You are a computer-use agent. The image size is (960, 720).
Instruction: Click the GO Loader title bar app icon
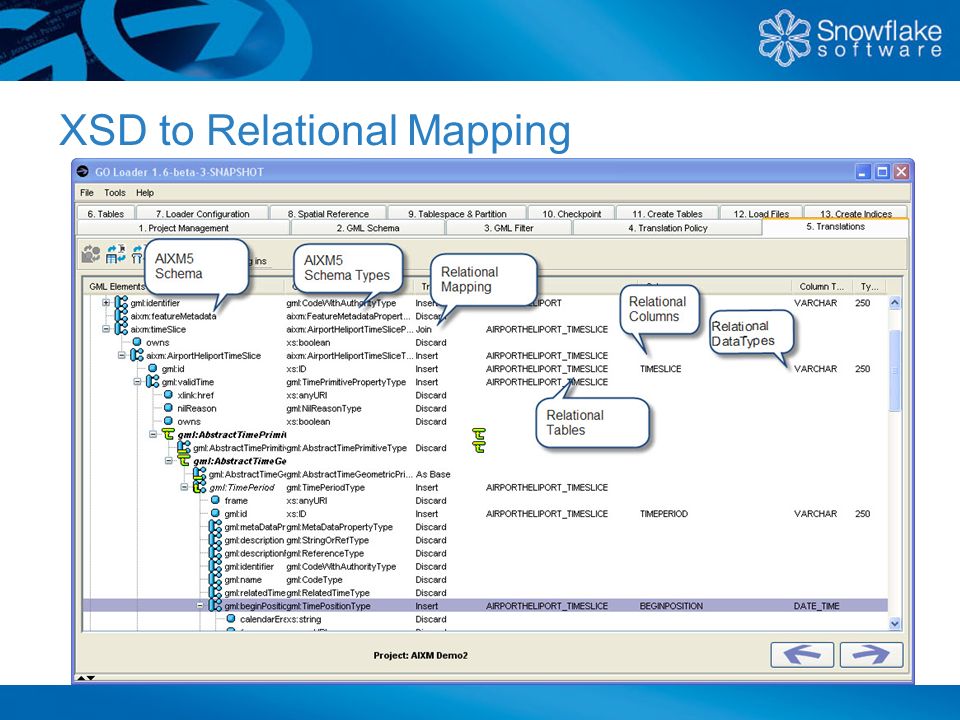tap(83, 171)
